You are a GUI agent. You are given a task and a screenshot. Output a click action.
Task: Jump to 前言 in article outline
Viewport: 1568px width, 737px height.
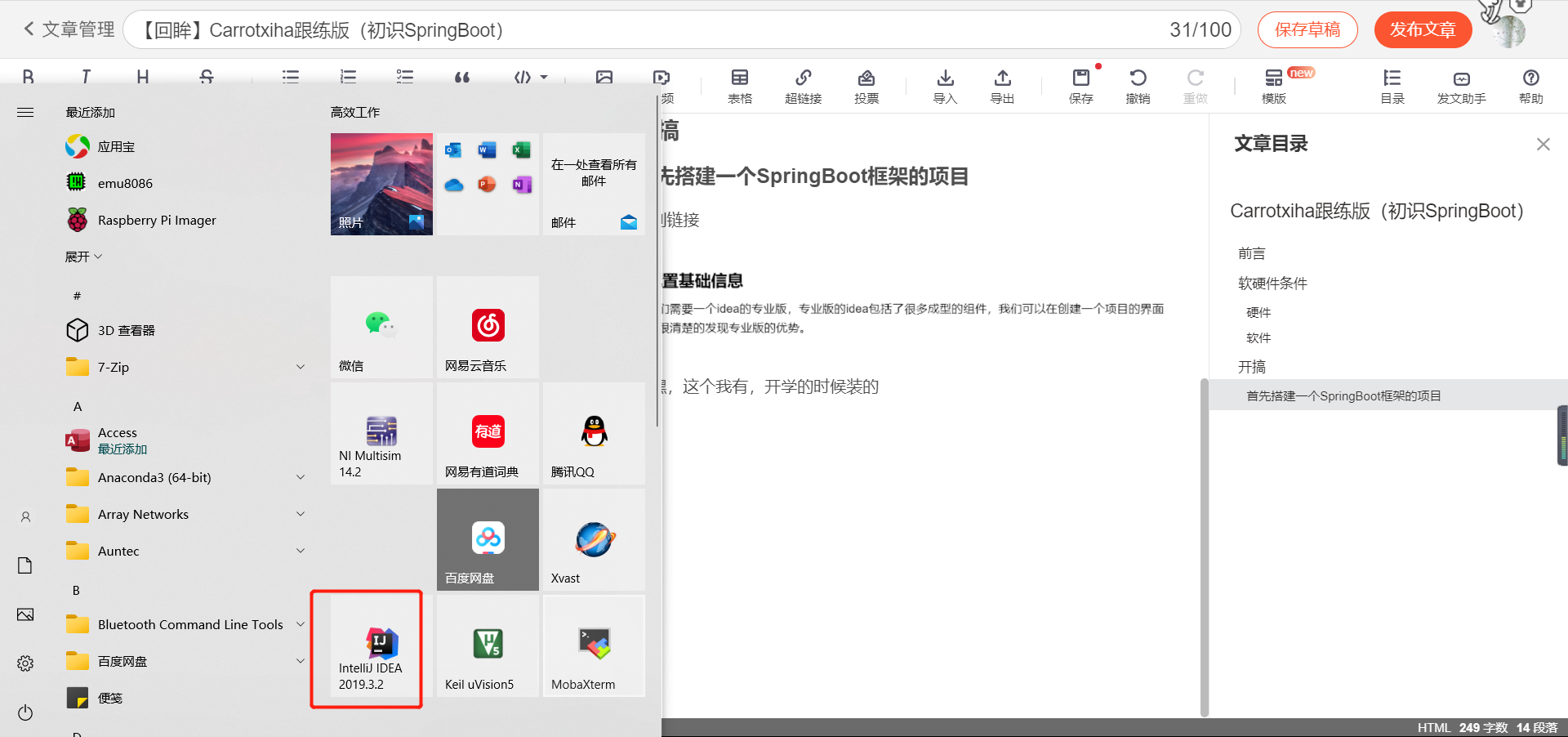1252,253
